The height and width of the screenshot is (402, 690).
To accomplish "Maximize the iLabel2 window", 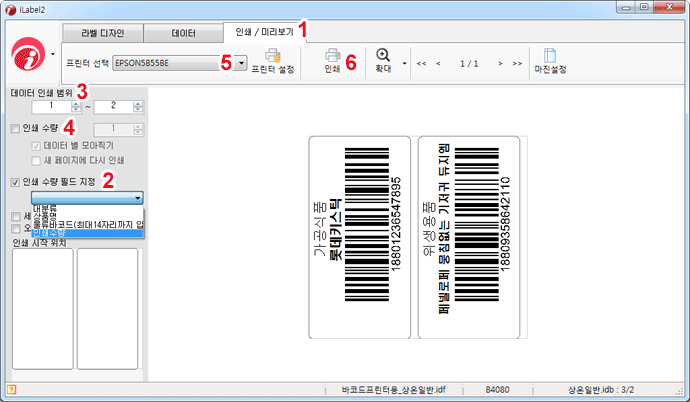I will [x=644, y=7].
